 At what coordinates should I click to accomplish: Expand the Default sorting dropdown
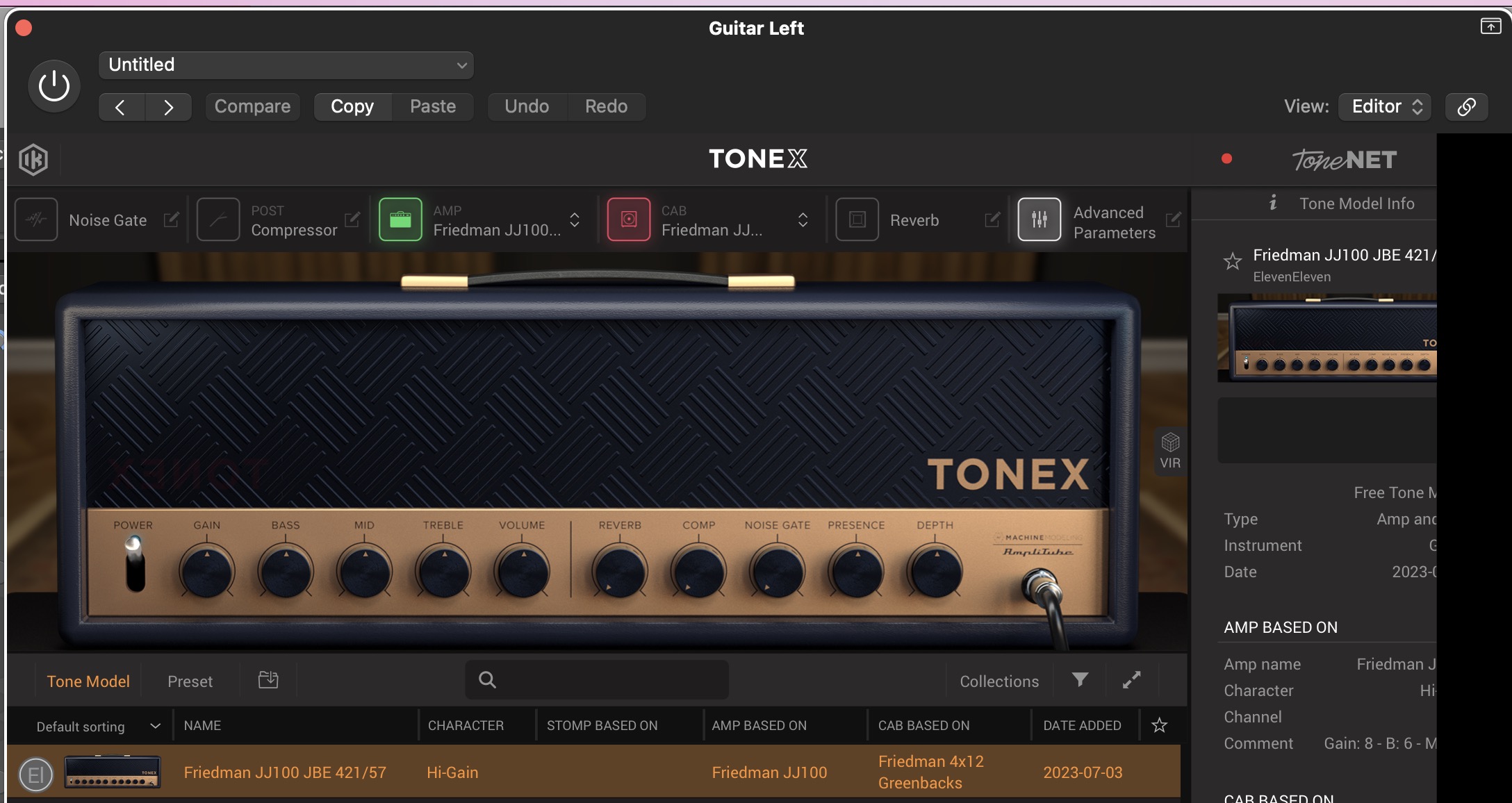(97, 726)
